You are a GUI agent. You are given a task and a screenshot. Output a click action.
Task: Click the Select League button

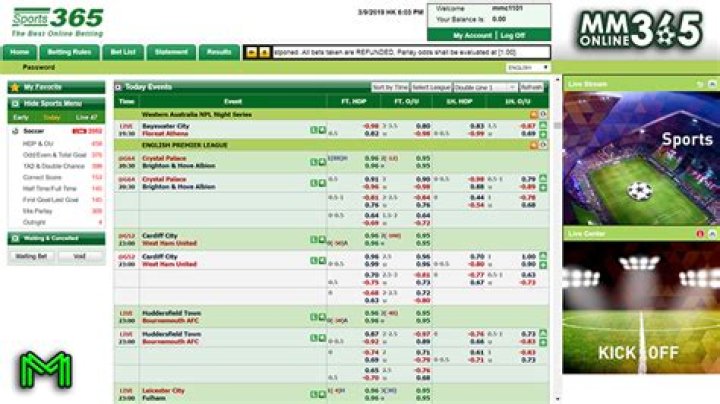tap(431, 87)
